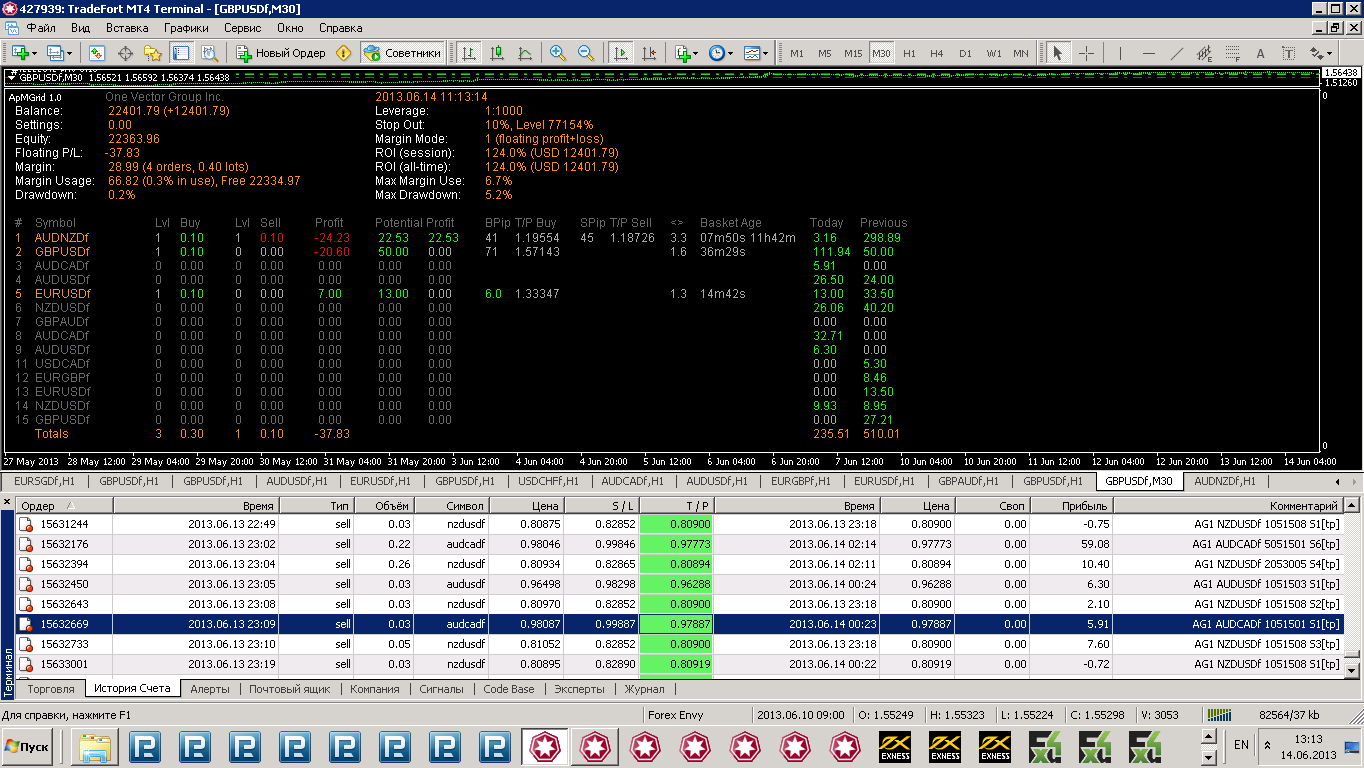Switch timeframe to D1
The image size is (1364, 768).
965,53
